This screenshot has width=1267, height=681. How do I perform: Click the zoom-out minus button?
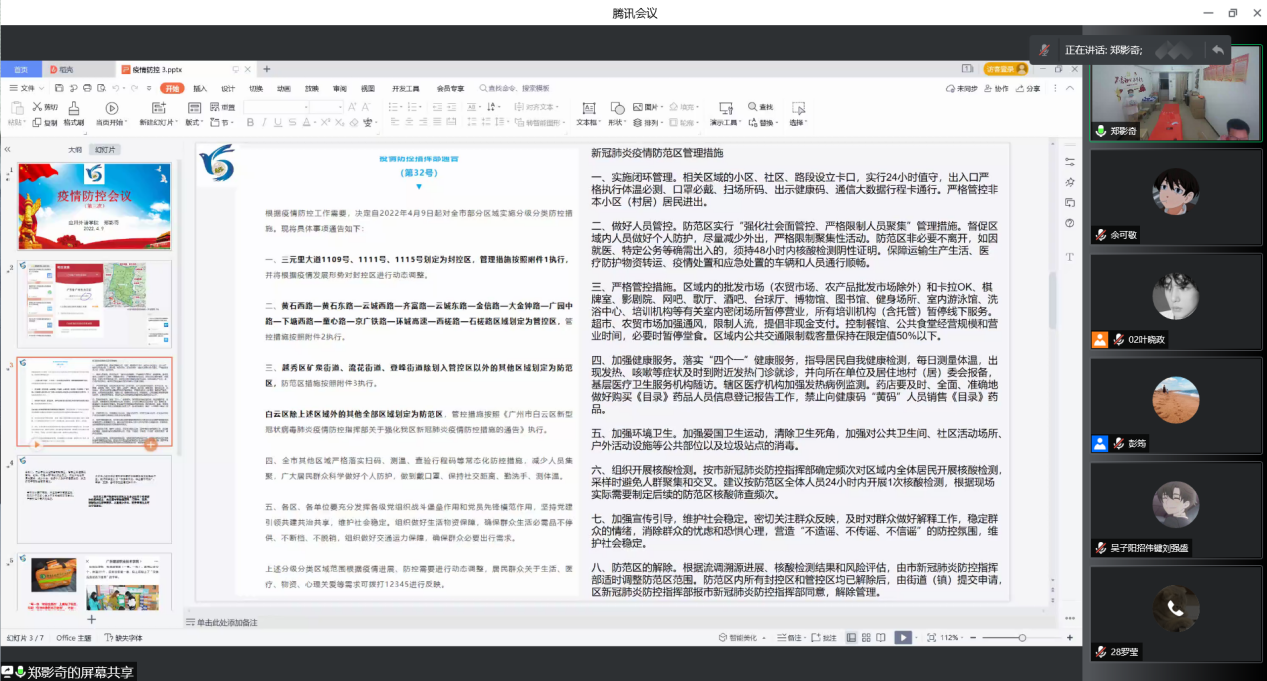973,637
